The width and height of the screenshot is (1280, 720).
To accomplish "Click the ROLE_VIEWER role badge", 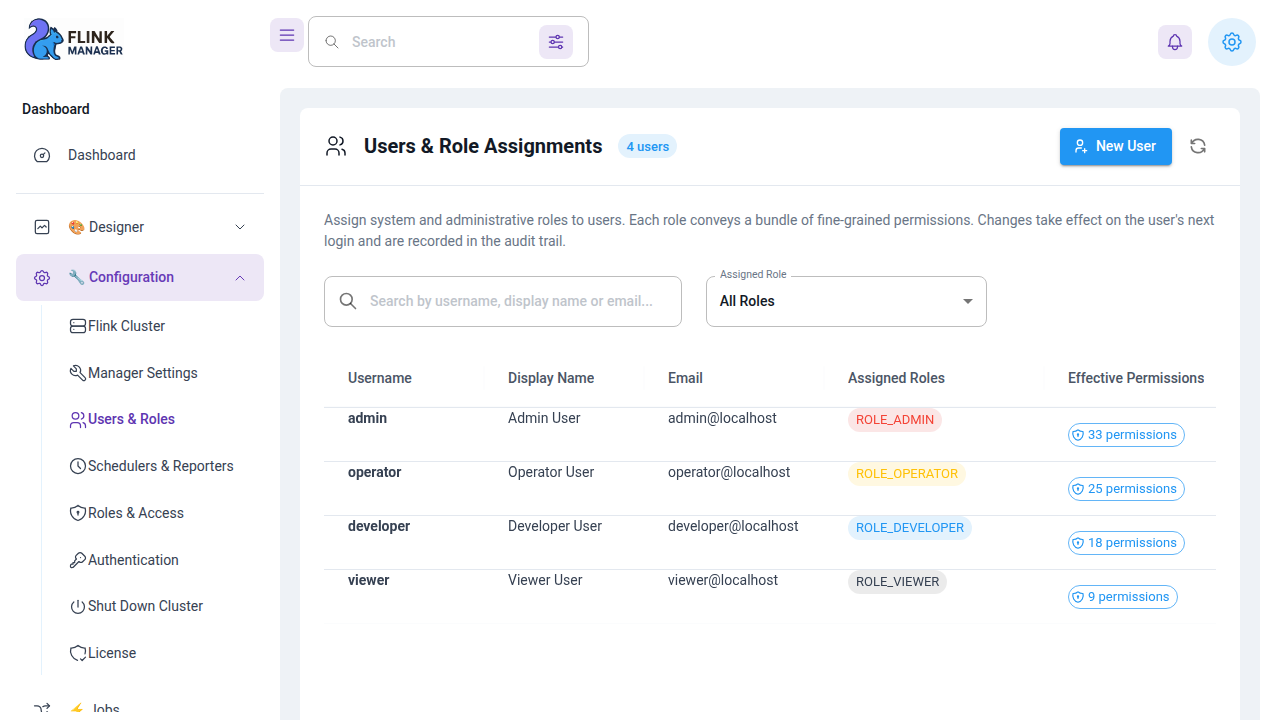I will click(898, 582).
